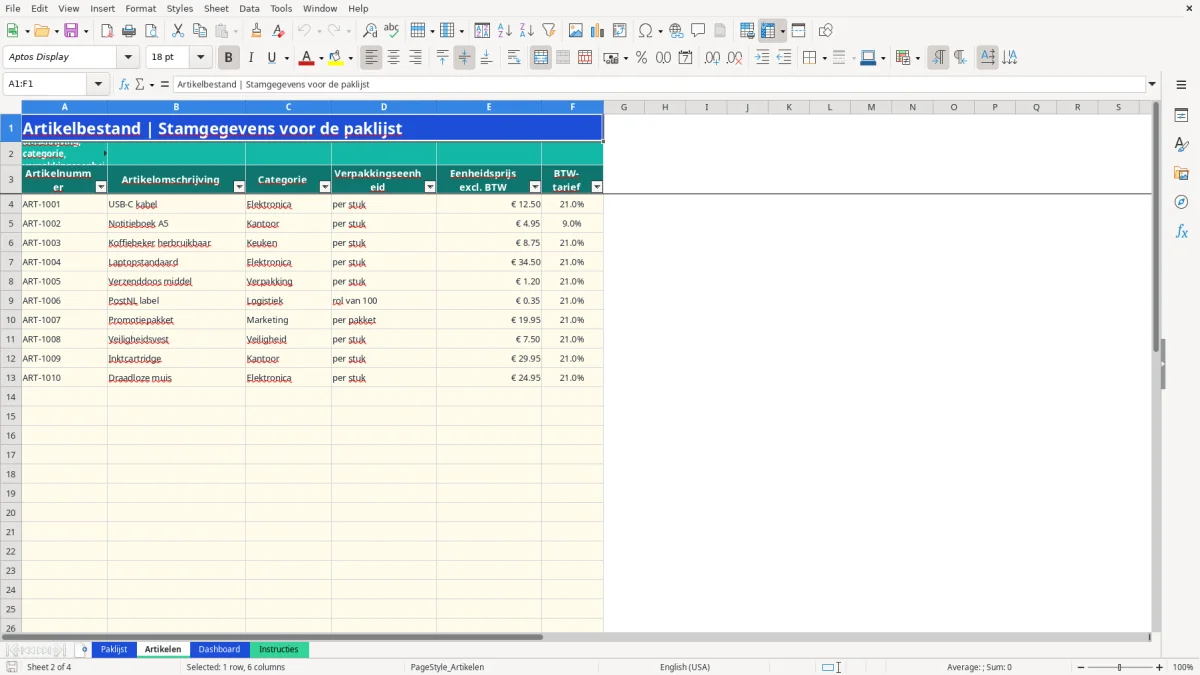Open the Styles menu
1200x675 pixels.
(x=180, y=8)
